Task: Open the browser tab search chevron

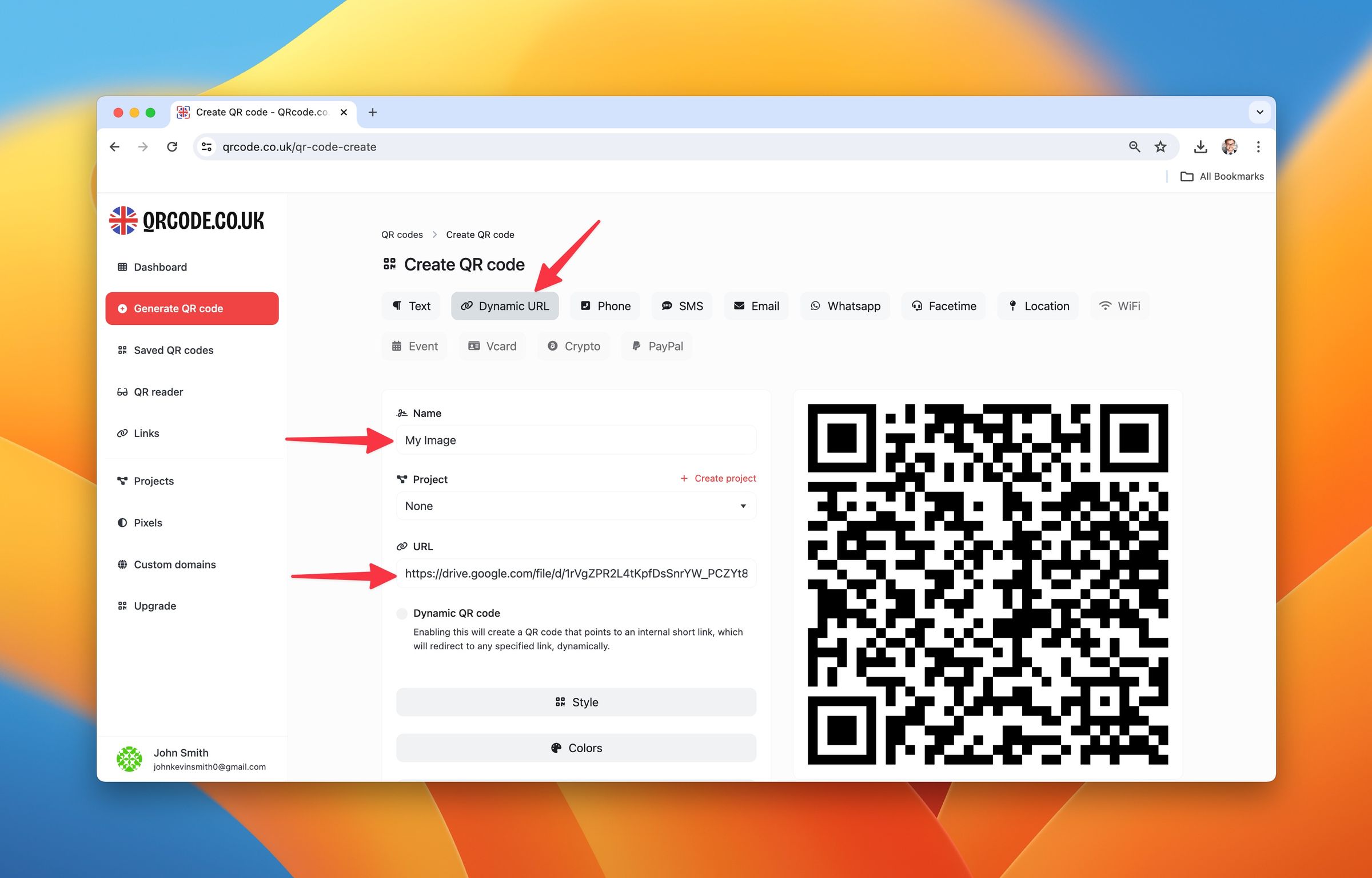Action: pyautogui.click(x=1260, y=112)
